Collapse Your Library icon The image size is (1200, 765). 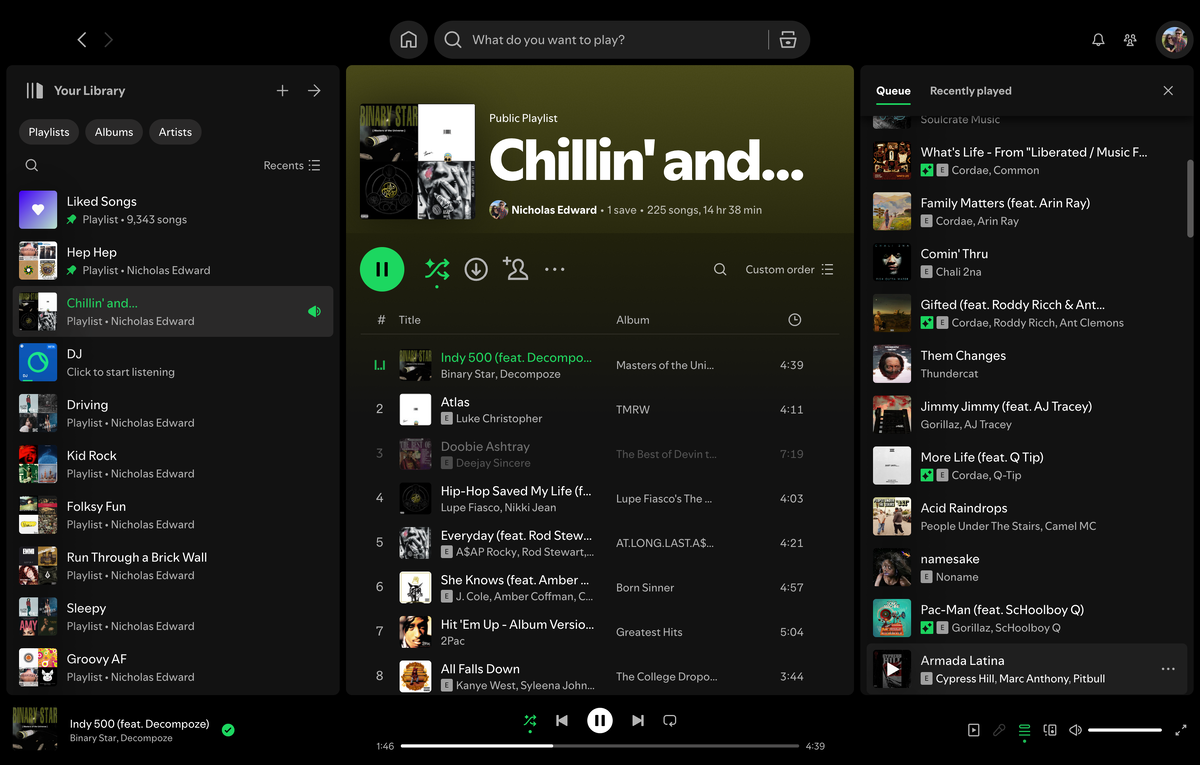pos(35,90)
